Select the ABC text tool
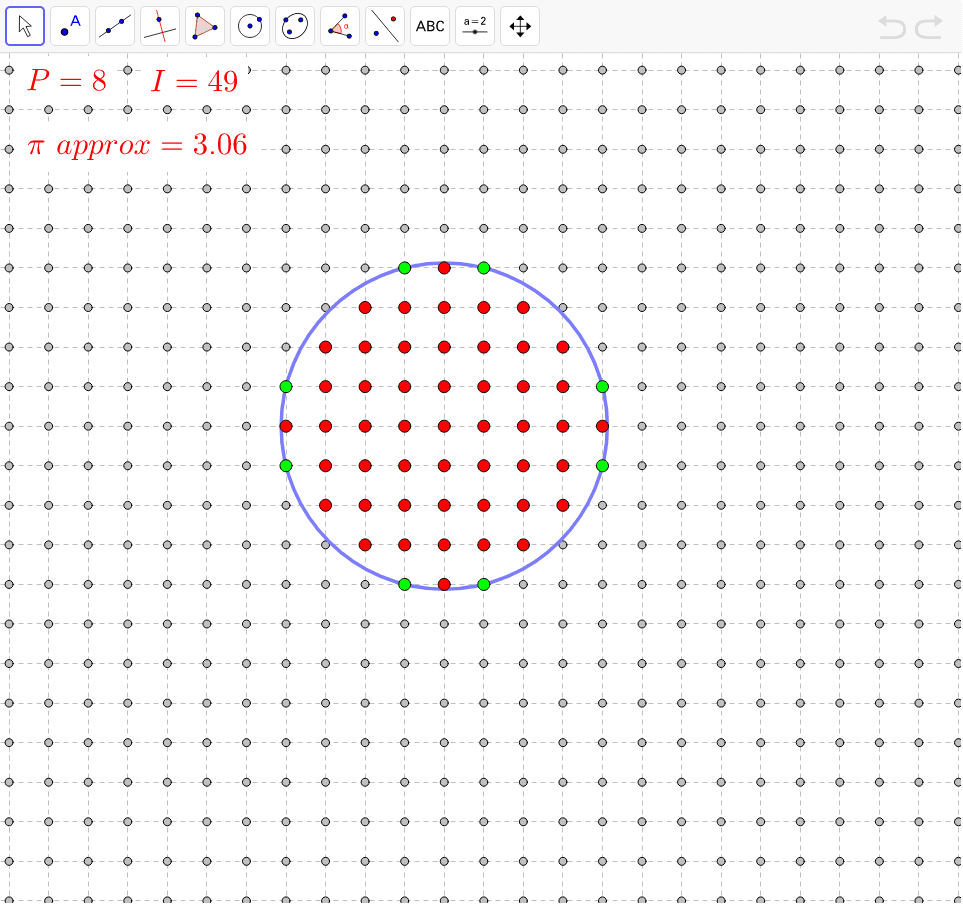 (x=429, y=25)
